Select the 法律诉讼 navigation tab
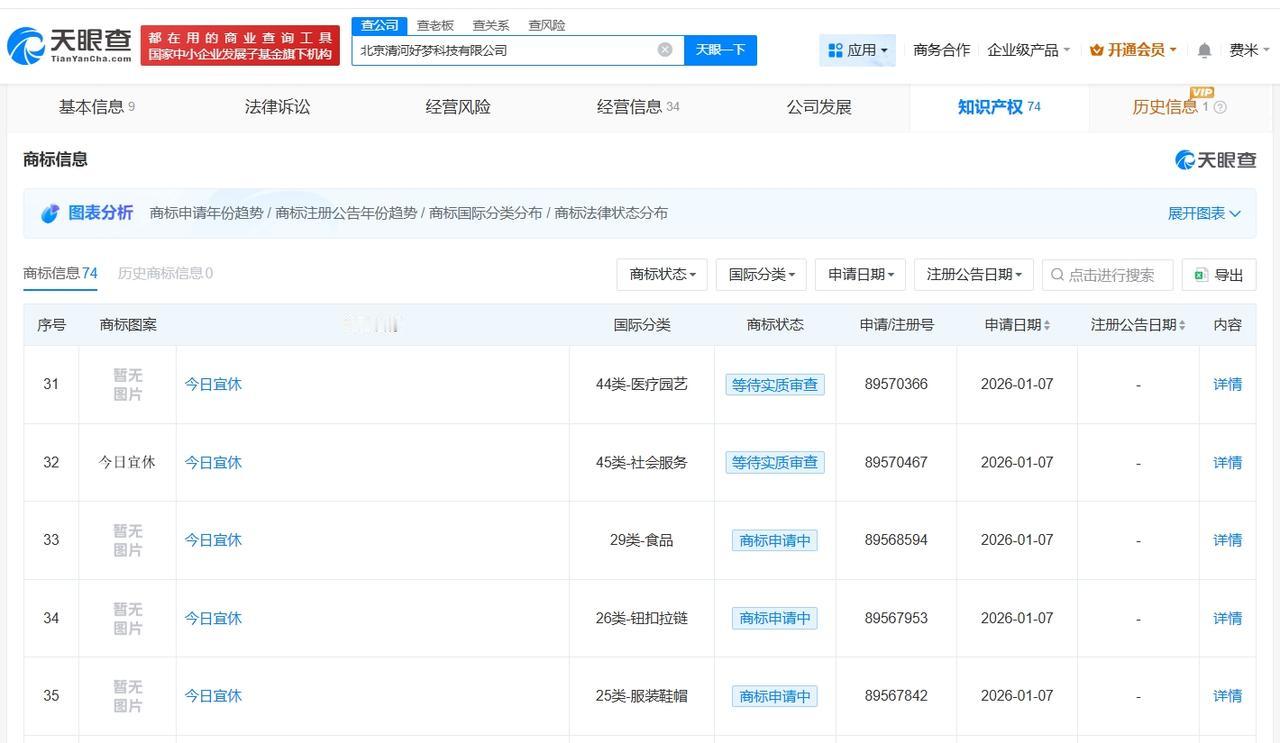The height and width of the screenshot is (743, 1280). click(x=277, y=106)
